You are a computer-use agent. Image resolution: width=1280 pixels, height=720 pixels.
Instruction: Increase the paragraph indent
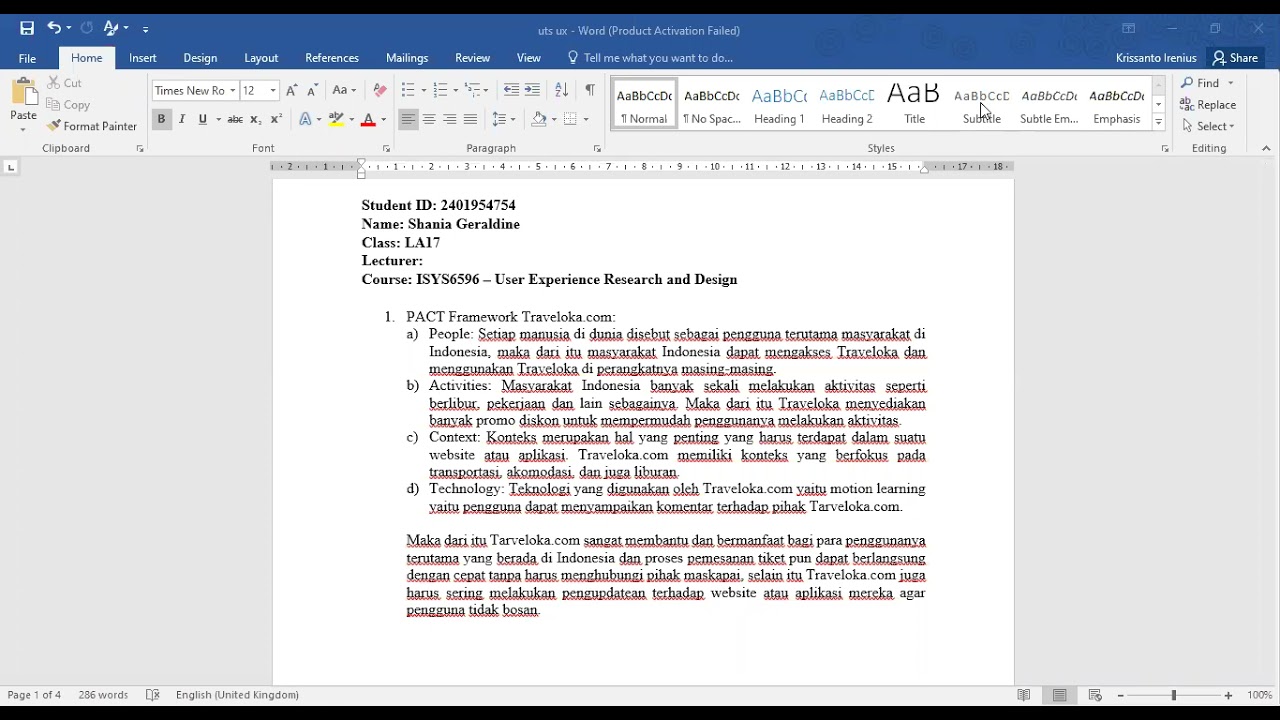532,90
